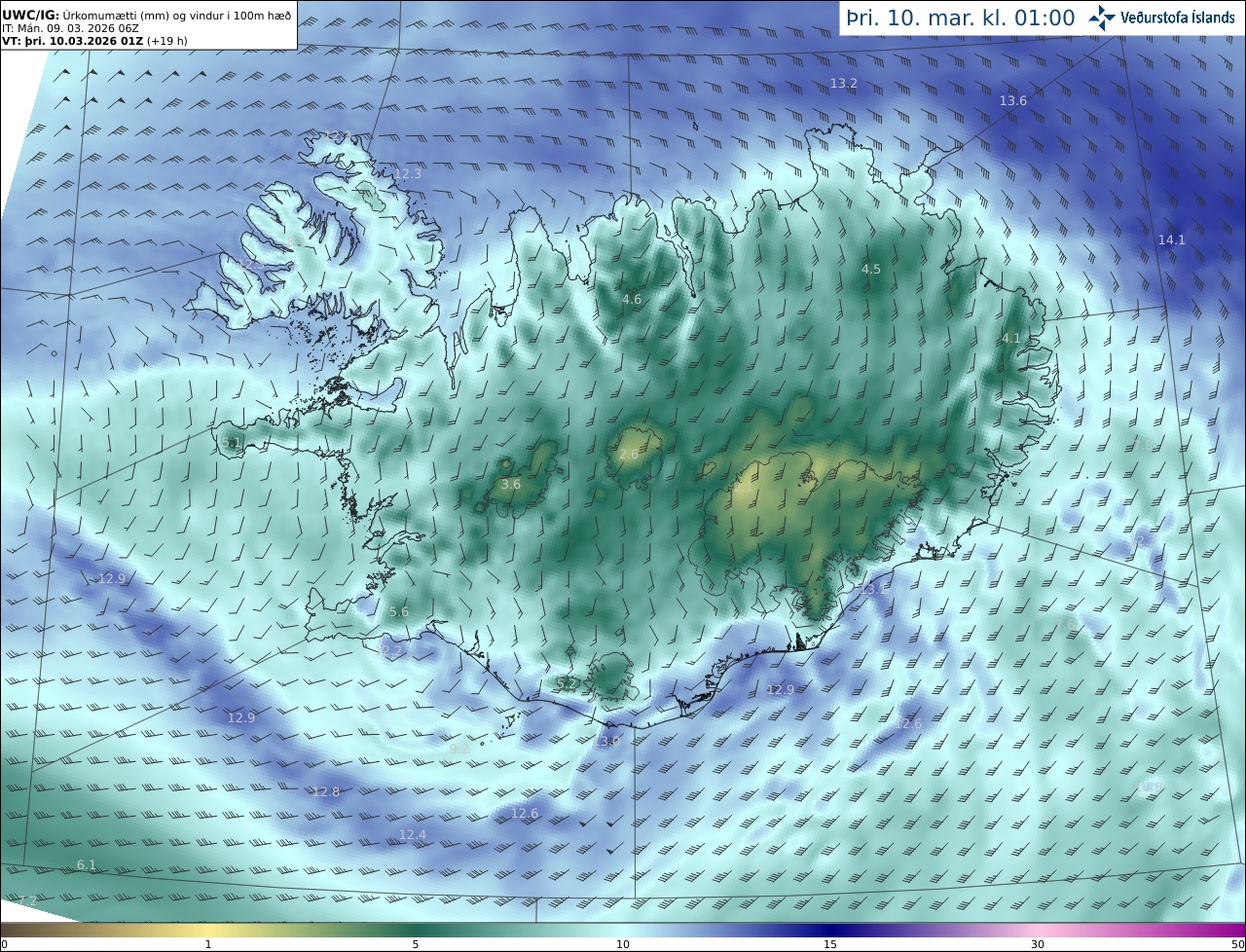
Task: Select the 'Þri. 10. mar. kl. 01:00' date header
Action: [x=960, y=18]
